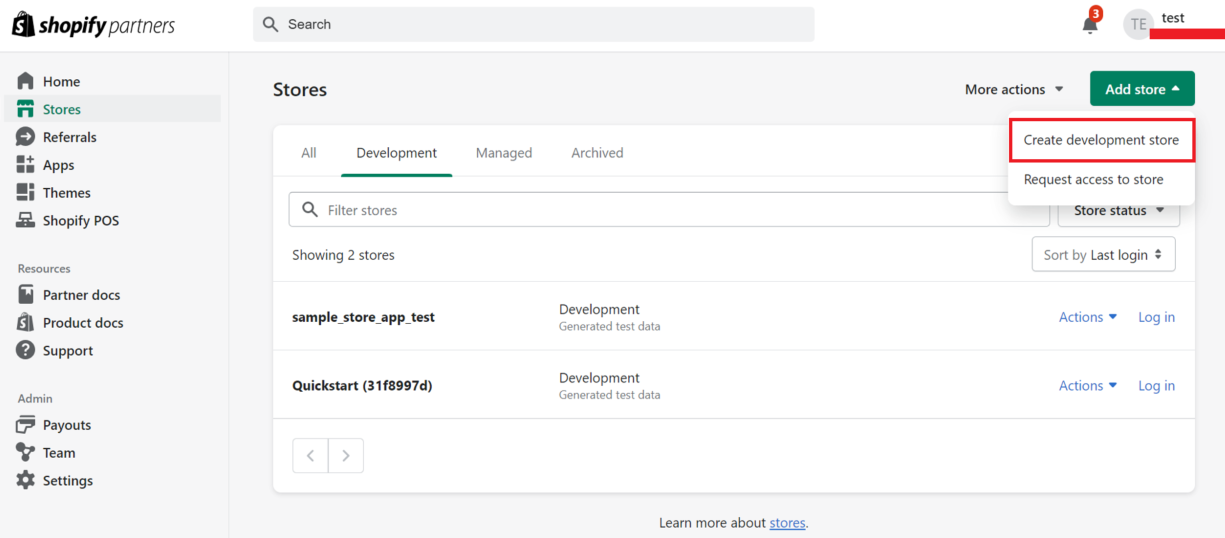Screen dimensions: 1225x538
Task: Open the stores learn more link
Action: (x=787, y=523)
